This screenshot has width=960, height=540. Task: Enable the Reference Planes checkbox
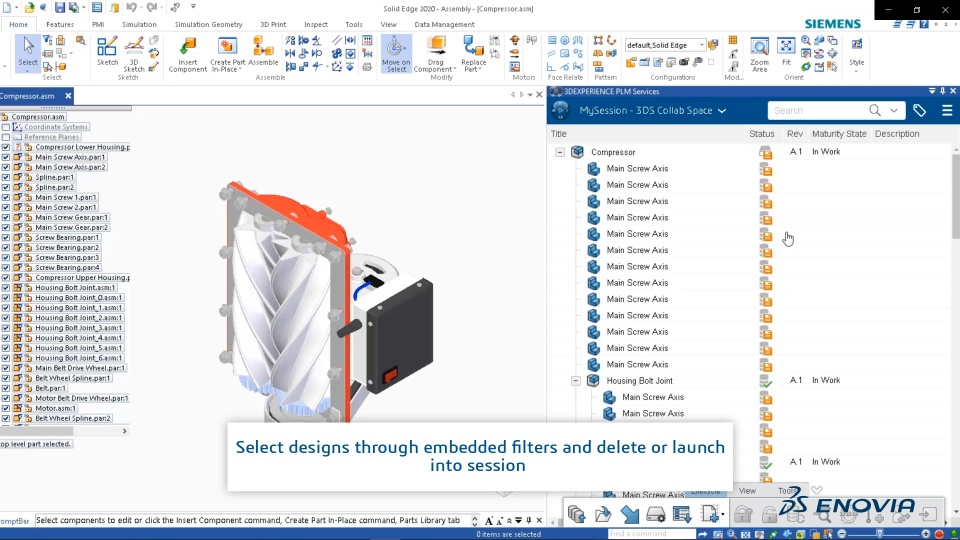coord(6,137)
